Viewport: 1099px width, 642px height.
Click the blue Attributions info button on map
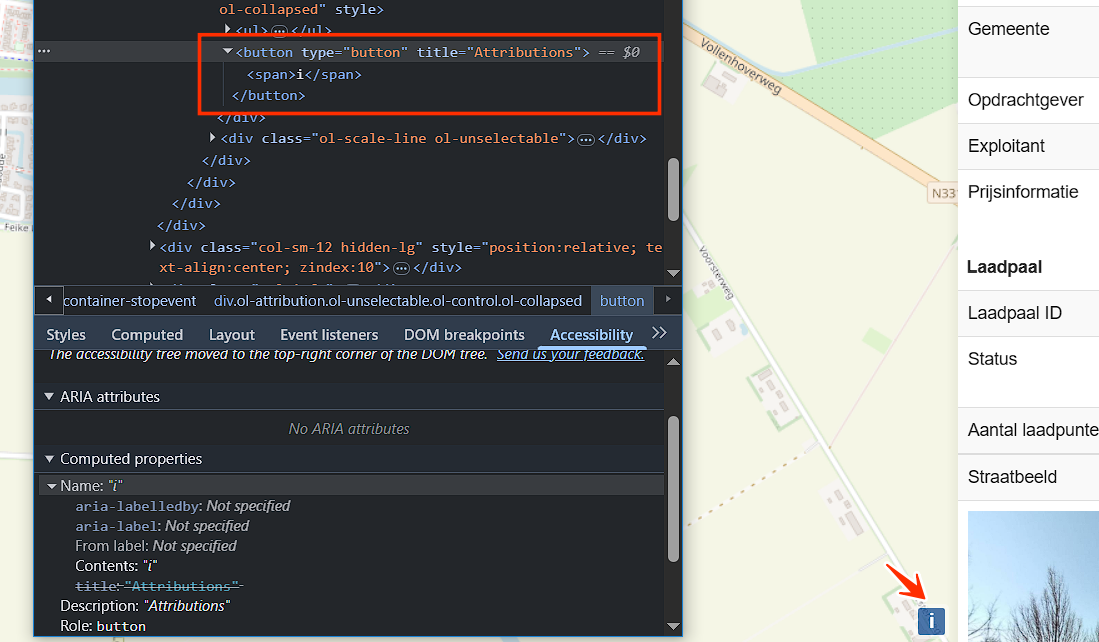coord(931,621)
